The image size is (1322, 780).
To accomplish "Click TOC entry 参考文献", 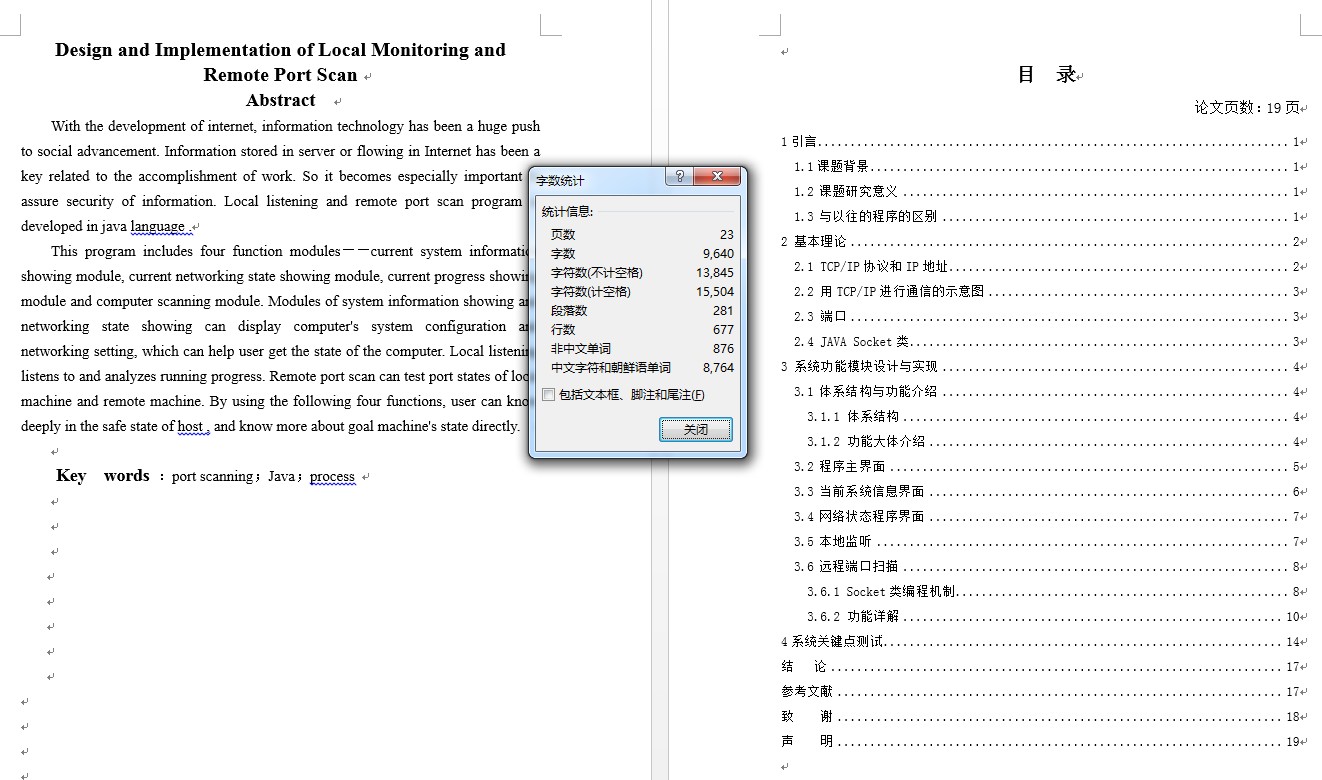I will coord(1040,692).
